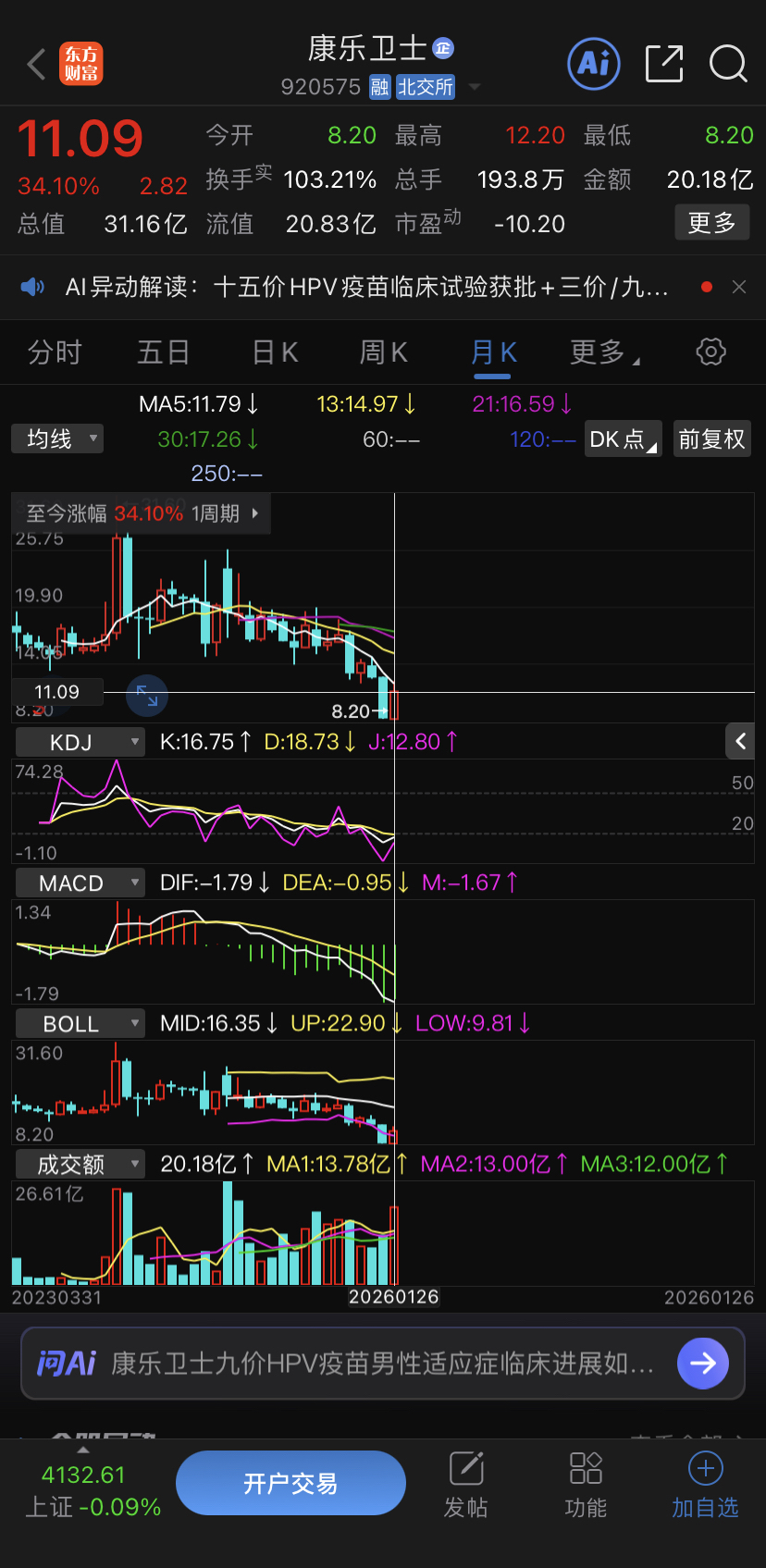766x1568 pixels.
Task: Tap 开户交易 button
Action: click(290, 1483)
